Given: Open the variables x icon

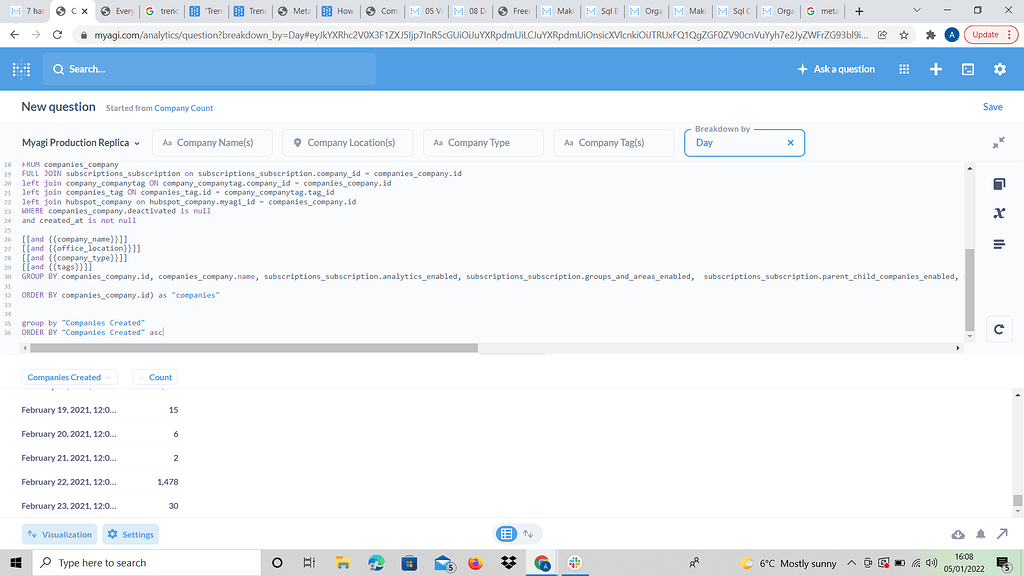Looking at the screenshot, I should (999, 214).
